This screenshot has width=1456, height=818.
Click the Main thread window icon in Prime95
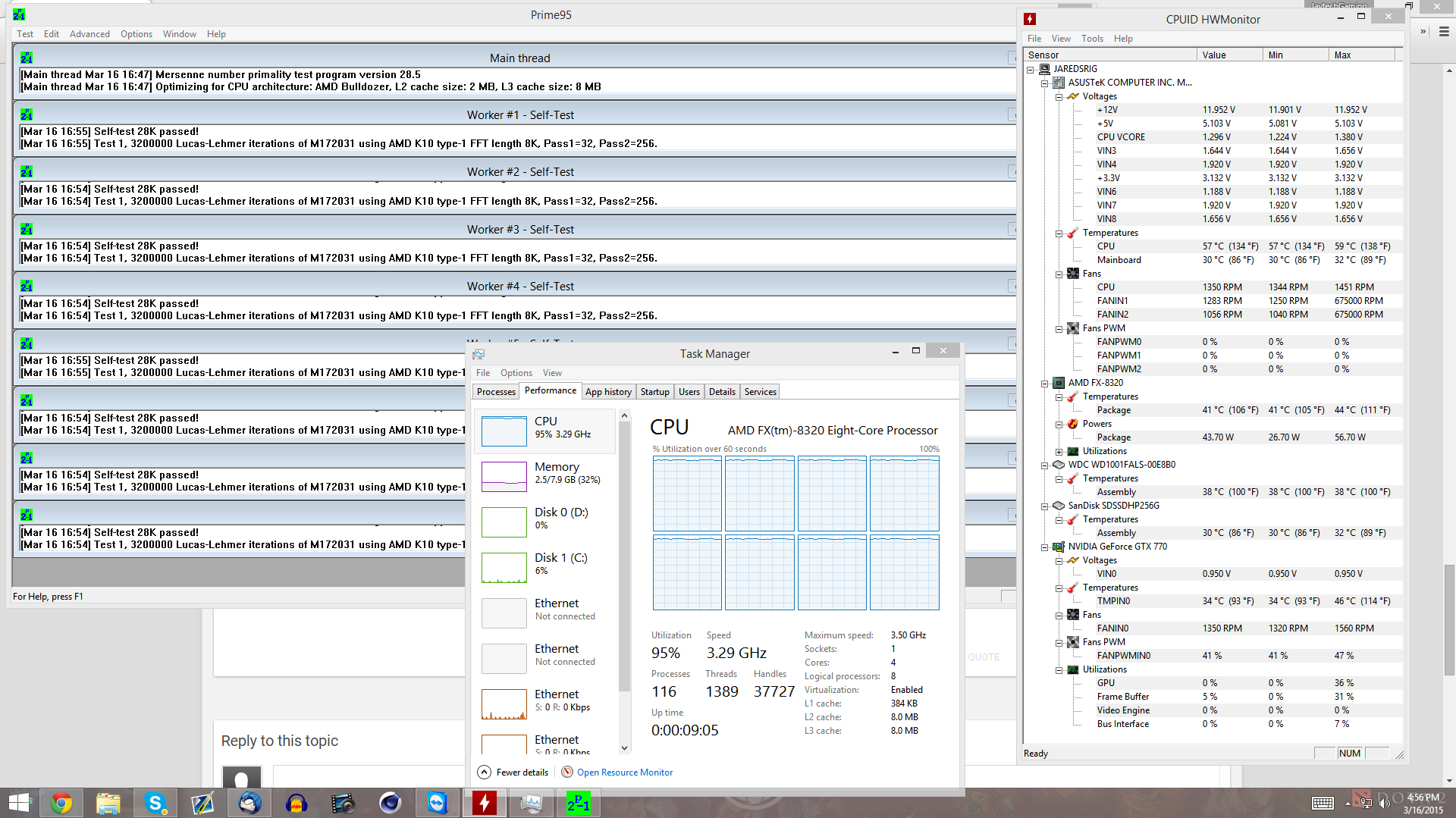tap(27, 58)
